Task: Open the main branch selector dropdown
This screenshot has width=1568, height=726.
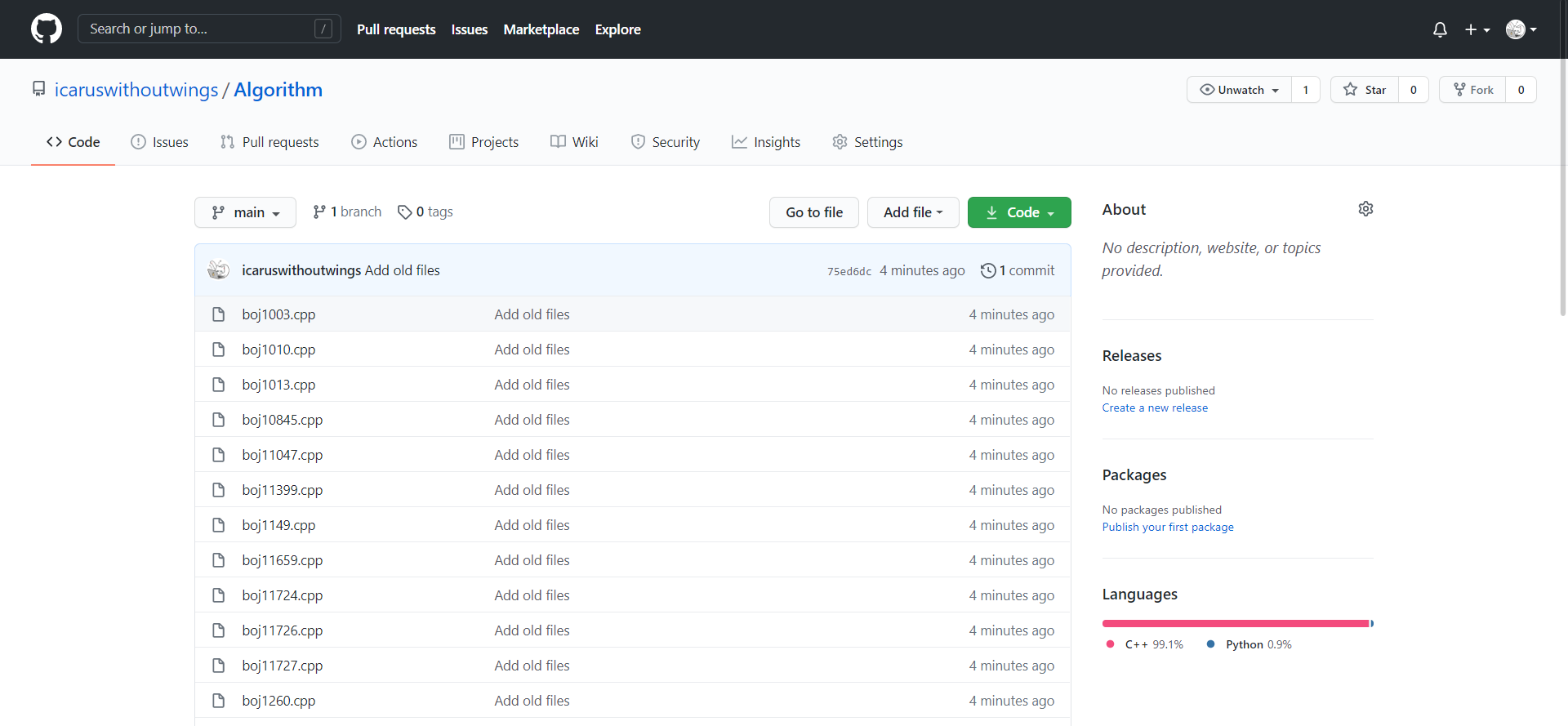Action: click(245, 212)
